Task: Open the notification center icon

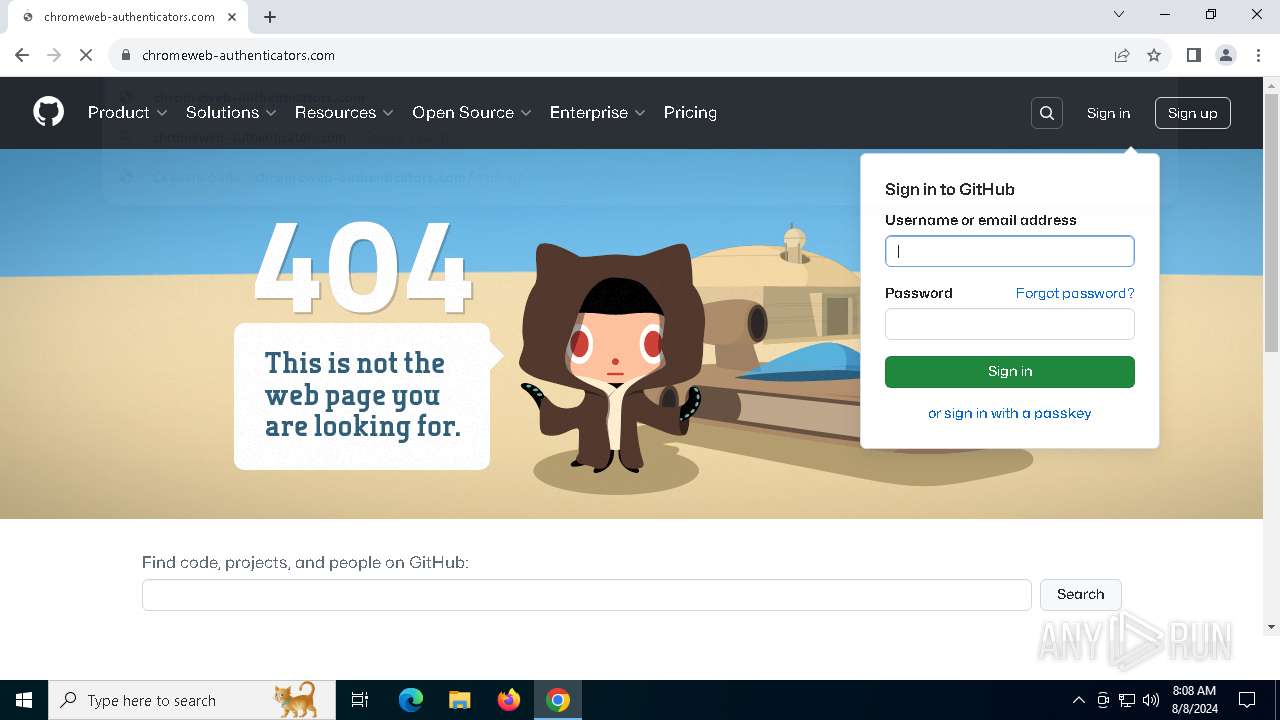Action: [x=1247, y=700]
